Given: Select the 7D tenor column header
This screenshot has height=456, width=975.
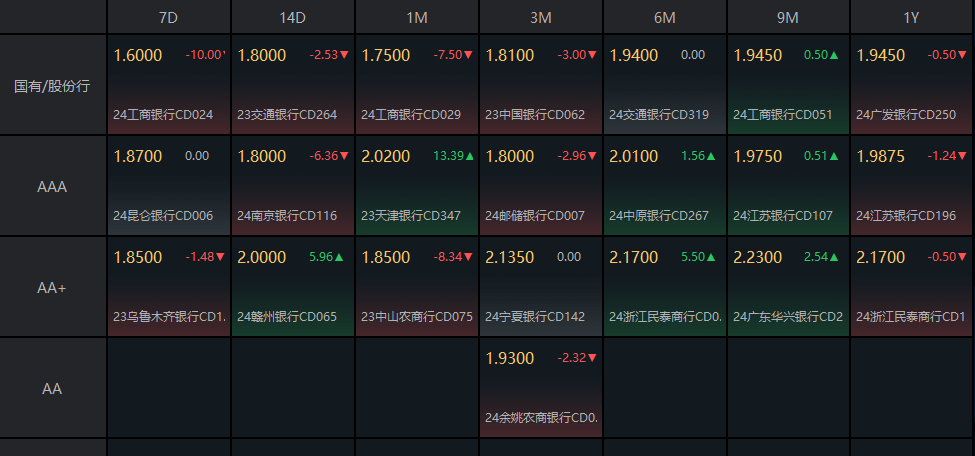Looking at the screenshot, I should point(169,17).
